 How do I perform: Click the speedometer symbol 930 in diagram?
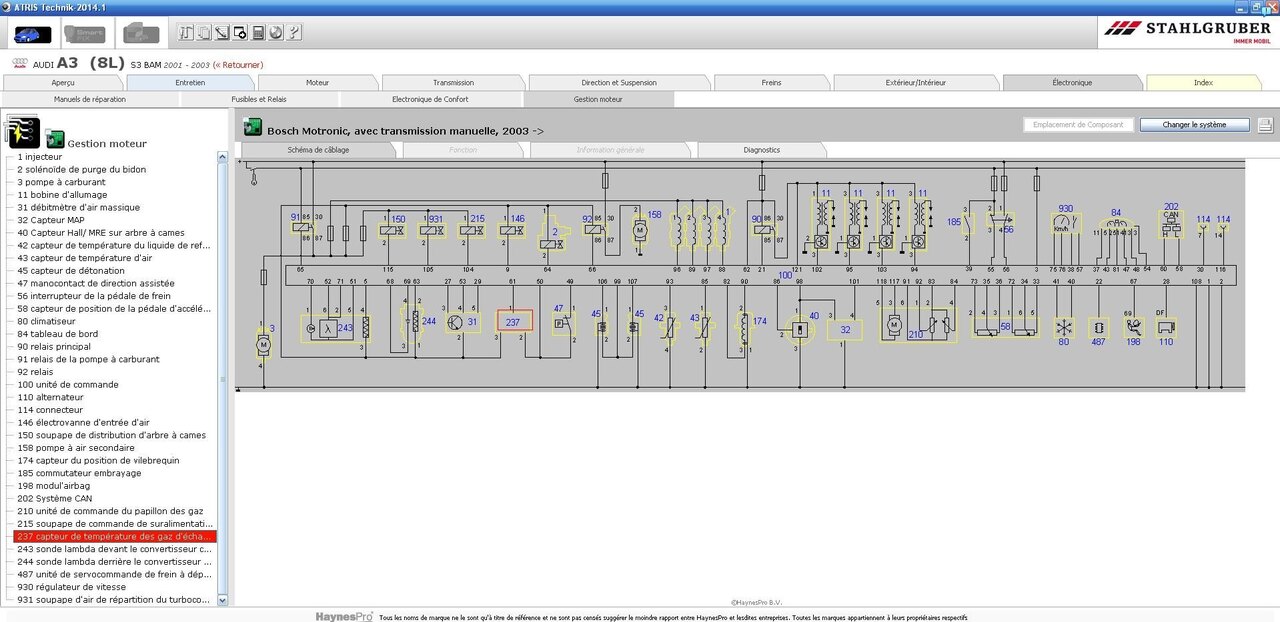(x=1063, y=223)
